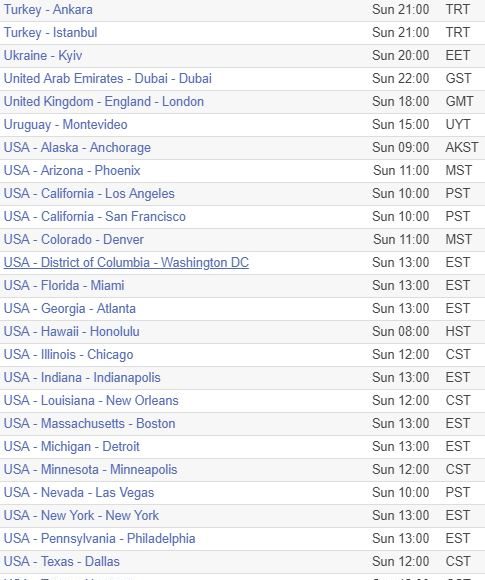
Task: Click USA - Nevada - Las Vegas link
Action: tap(79, 493)
